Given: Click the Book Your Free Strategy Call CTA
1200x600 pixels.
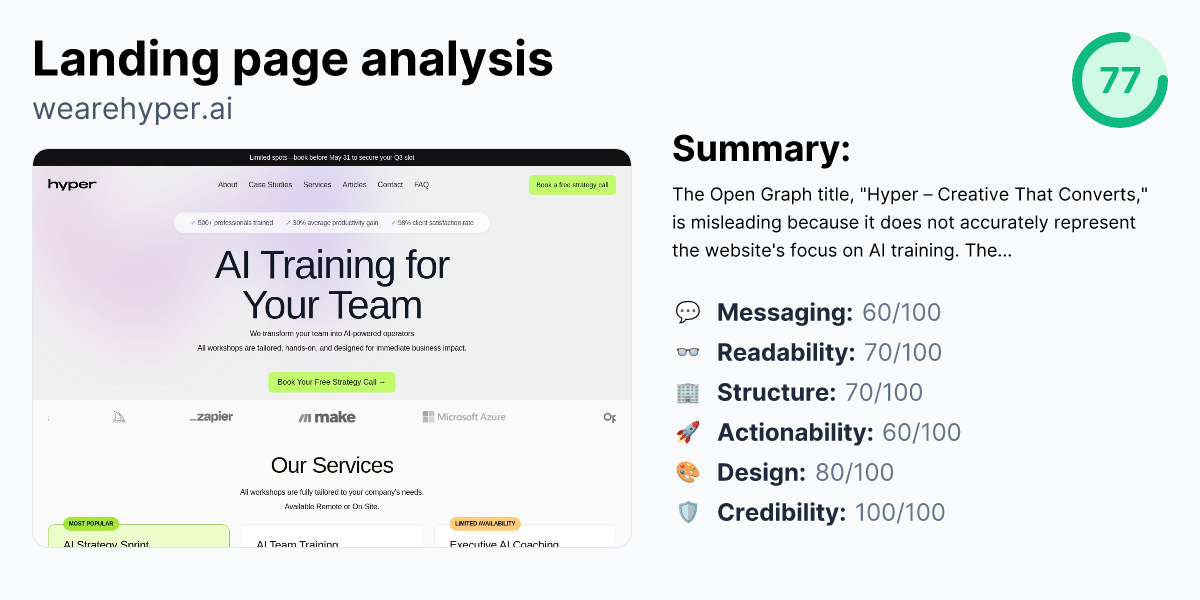Looking at the screenshot, I should tap(332, 382).
